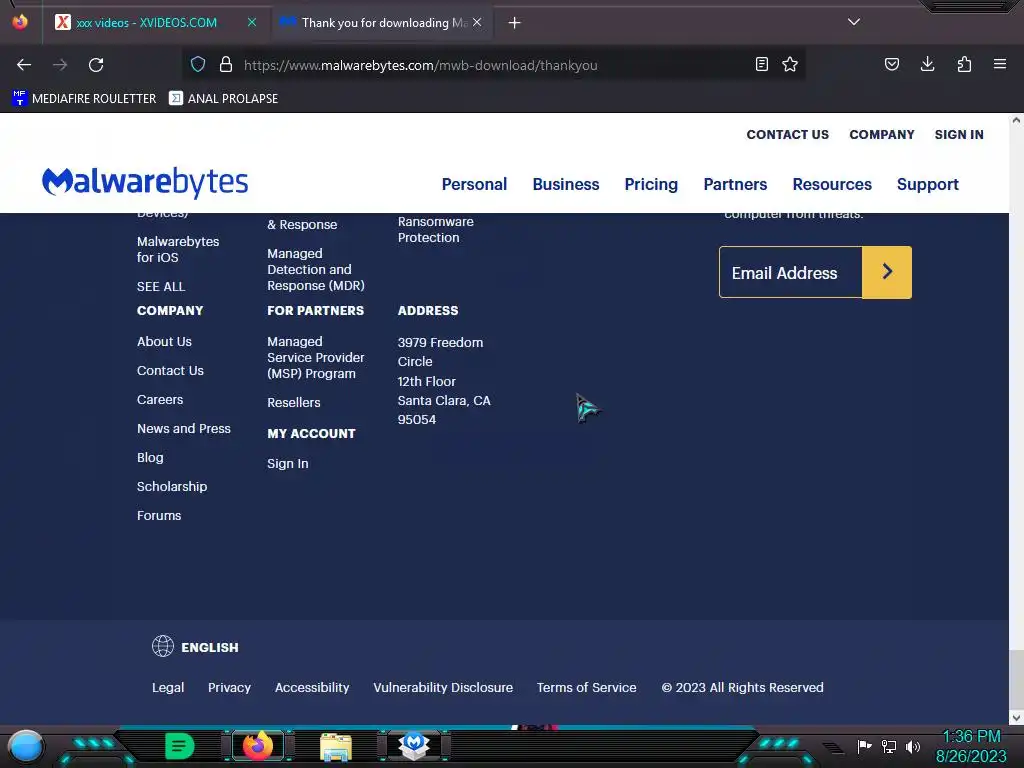
Task: Click the Malwarebytes logo
Action: (x=145, y=183)
